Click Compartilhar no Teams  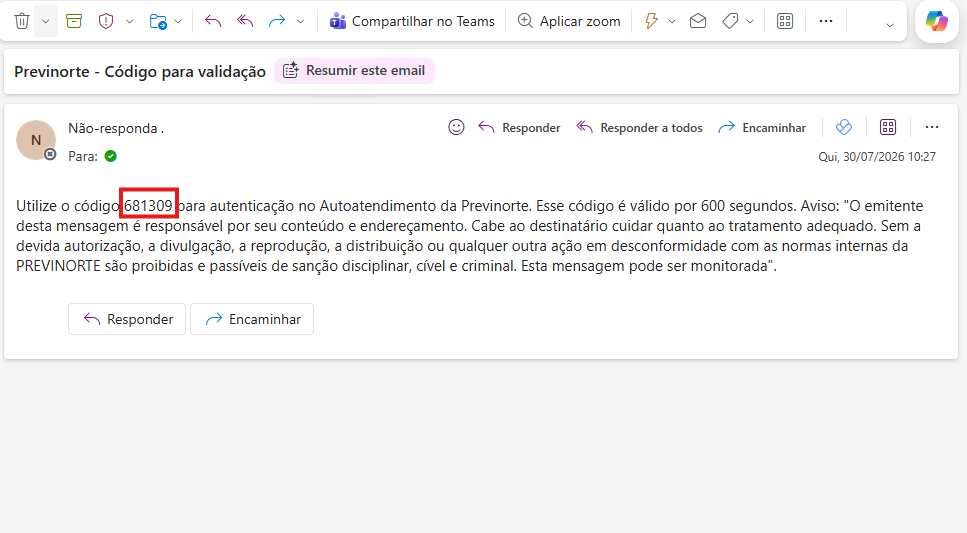(411, 21)
